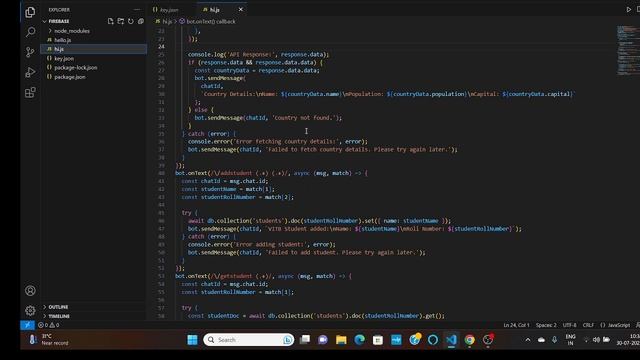
Task: Open the errors and warnings count in status bar
Action: click(49, 325)
